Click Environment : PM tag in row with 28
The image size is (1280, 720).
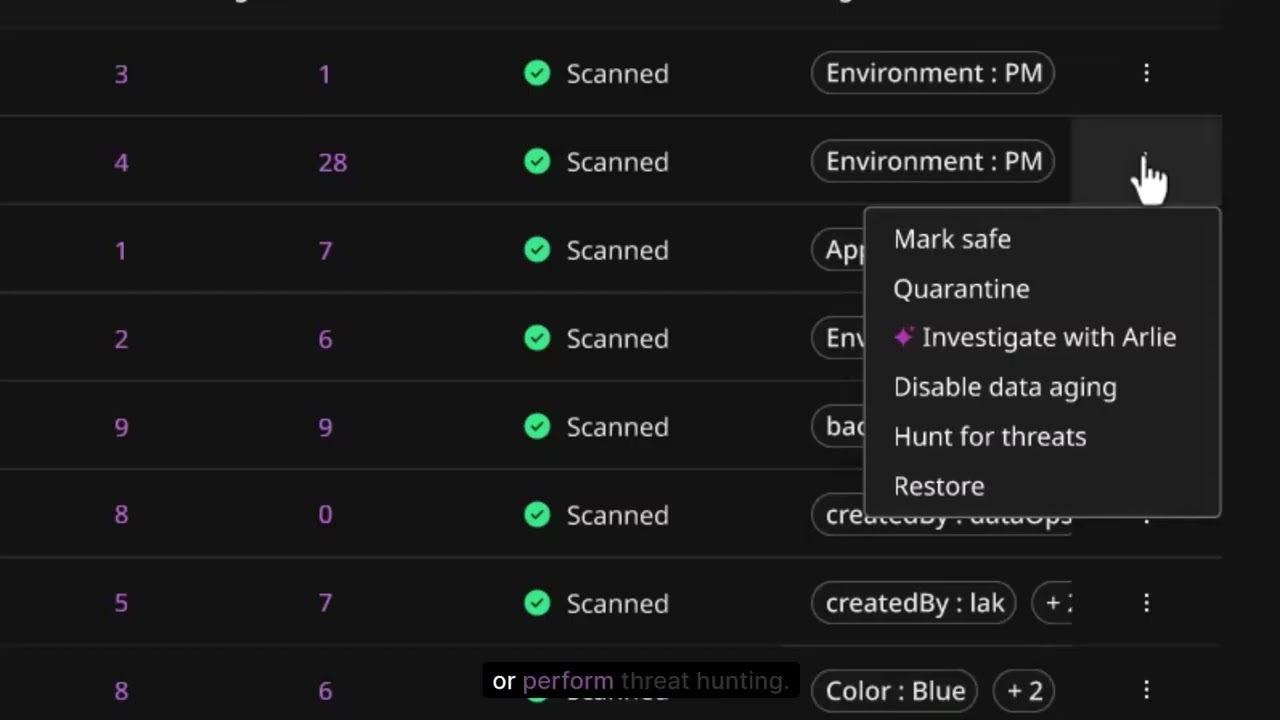(933, 162)
